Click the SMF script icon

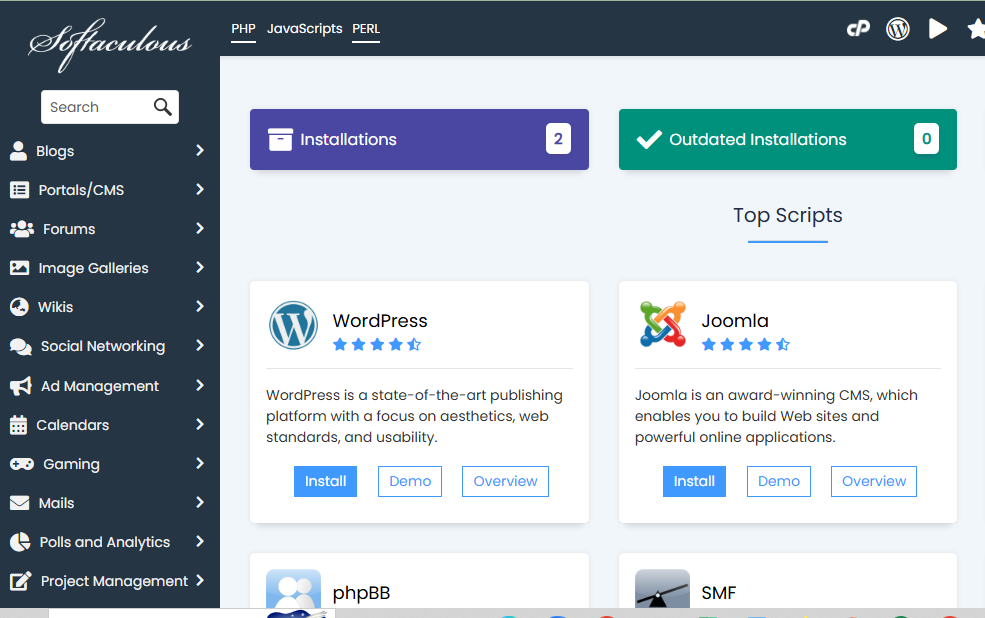click(x=662, y=590)
